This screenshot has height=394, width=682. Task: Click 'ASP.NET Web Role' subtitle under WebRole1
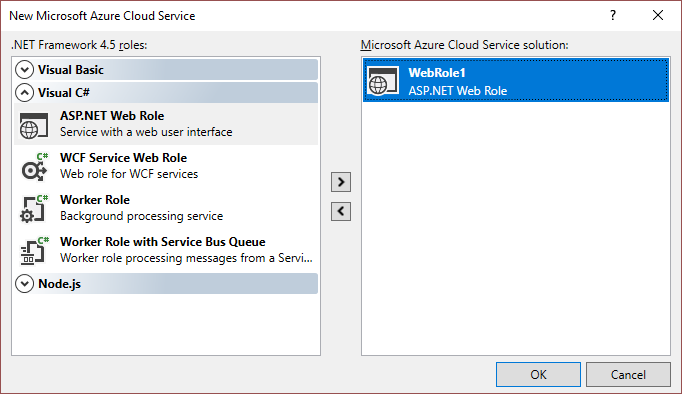pos(458,90)
